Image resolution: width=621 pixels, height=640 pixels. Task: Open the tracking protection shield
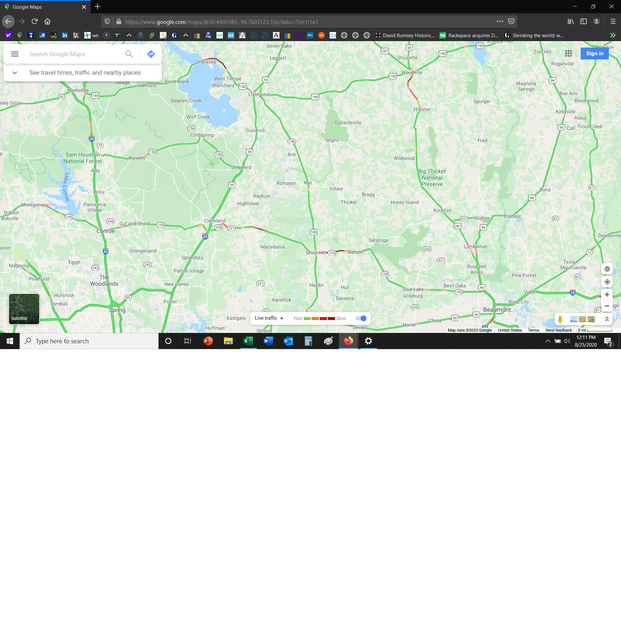[x=107, y=22]
